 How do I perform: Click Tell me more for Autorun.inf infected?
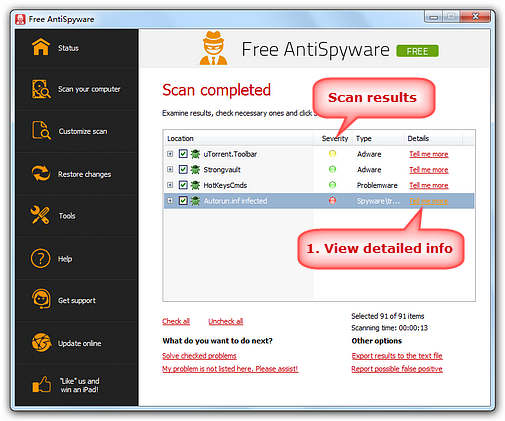click(x=429, y=201)
